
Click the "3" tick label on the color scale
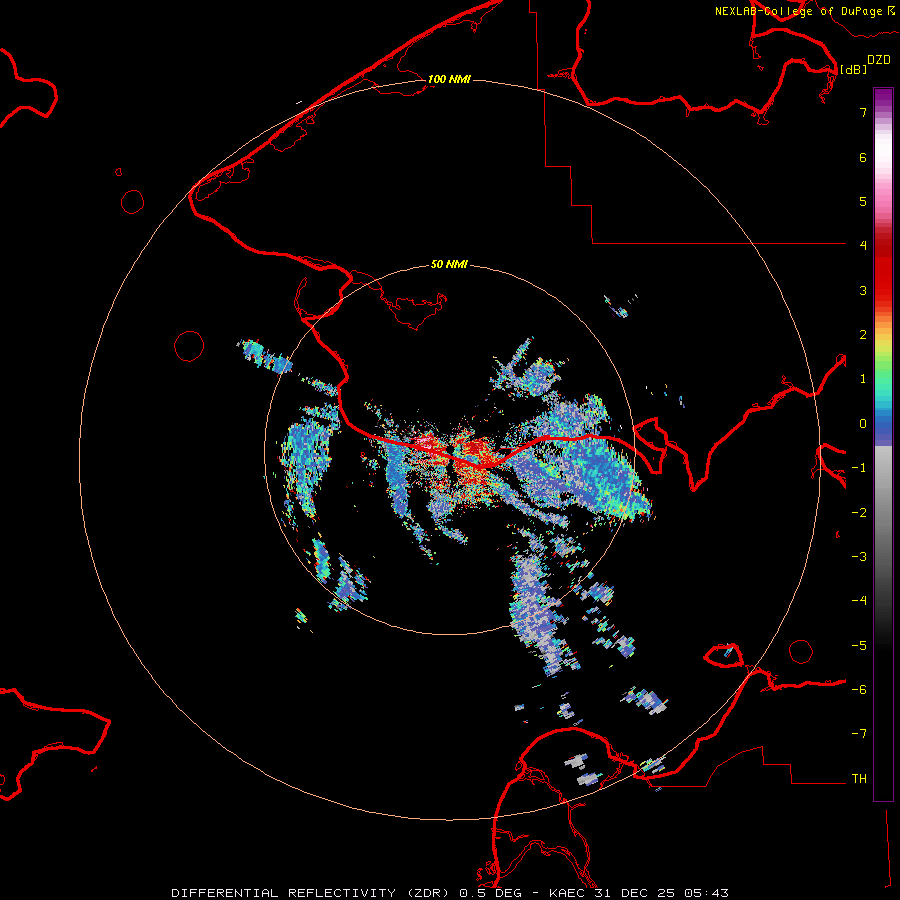coord(863,290)
